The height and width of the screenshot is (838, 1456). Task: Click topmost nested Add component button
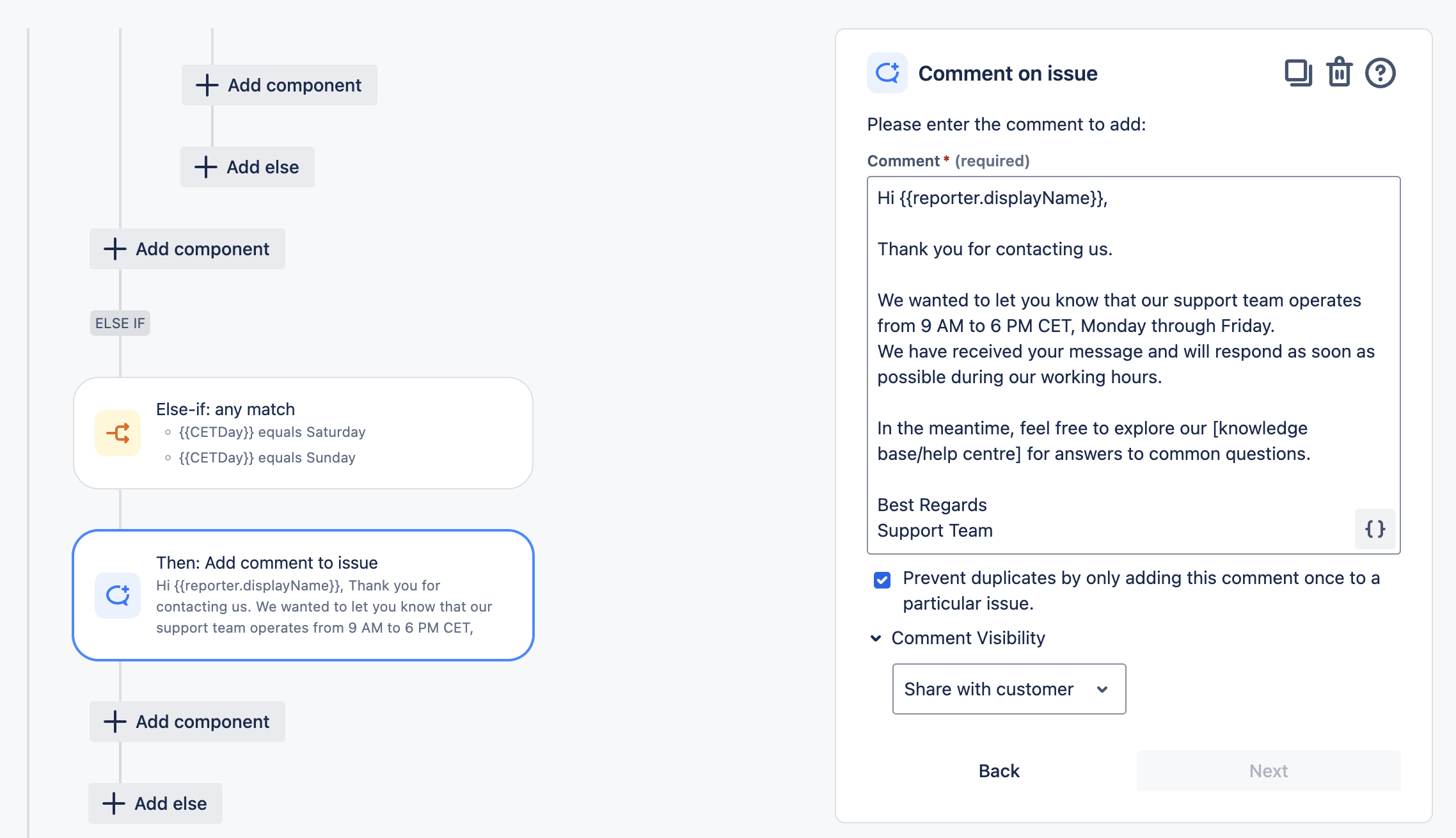280,85
